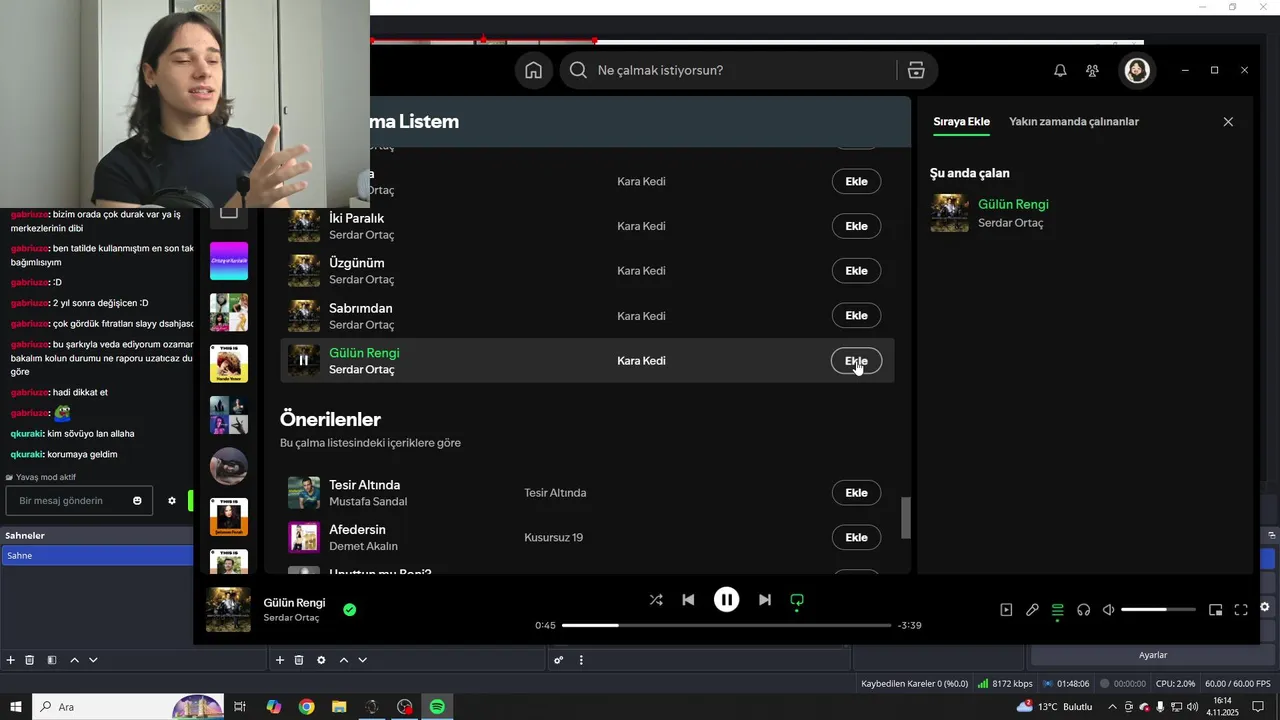
Task: Skip to the next track
Action: click(765, 600)
